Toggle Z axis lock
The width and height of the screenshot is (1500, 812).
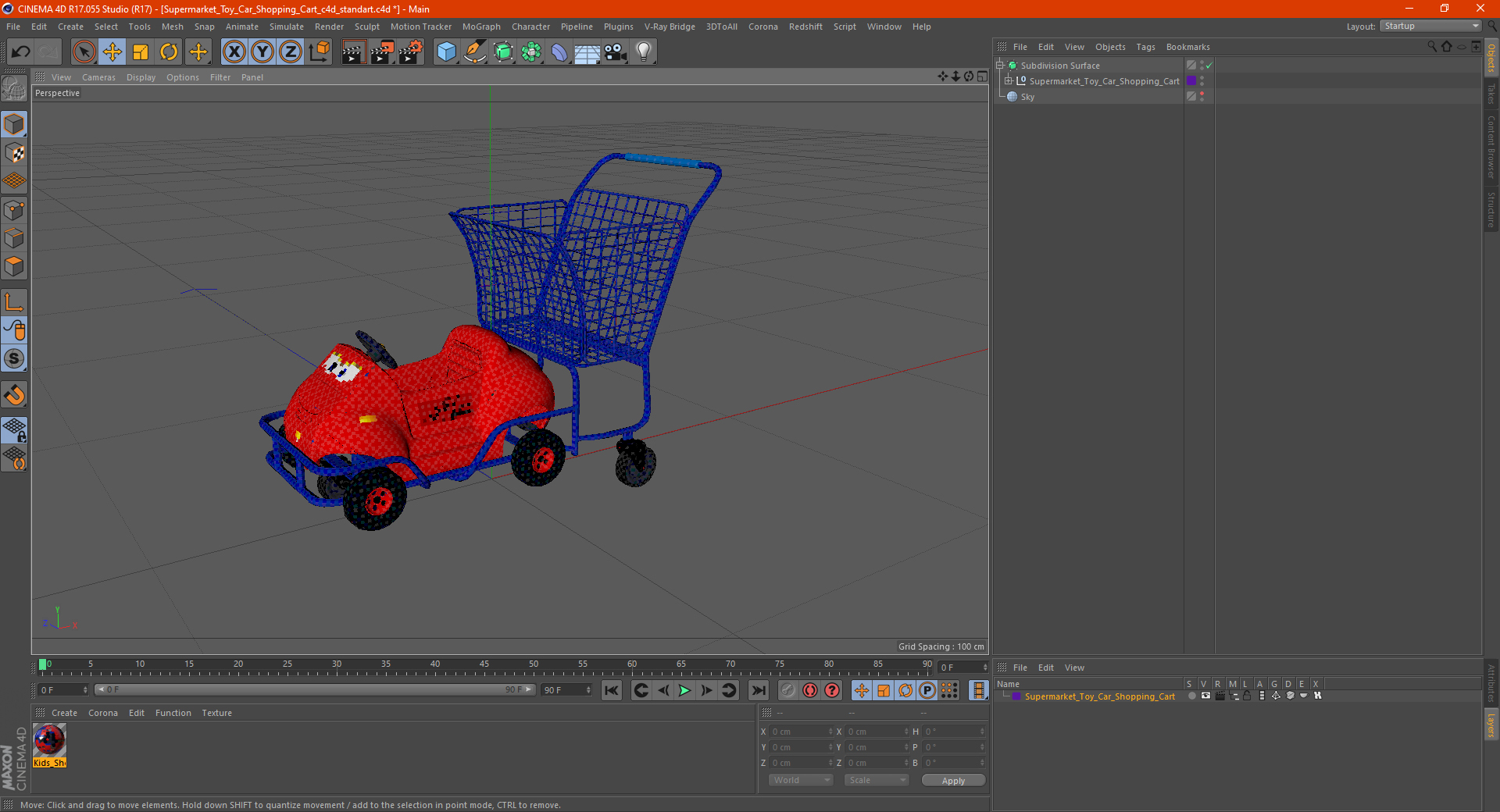point(291,52)
